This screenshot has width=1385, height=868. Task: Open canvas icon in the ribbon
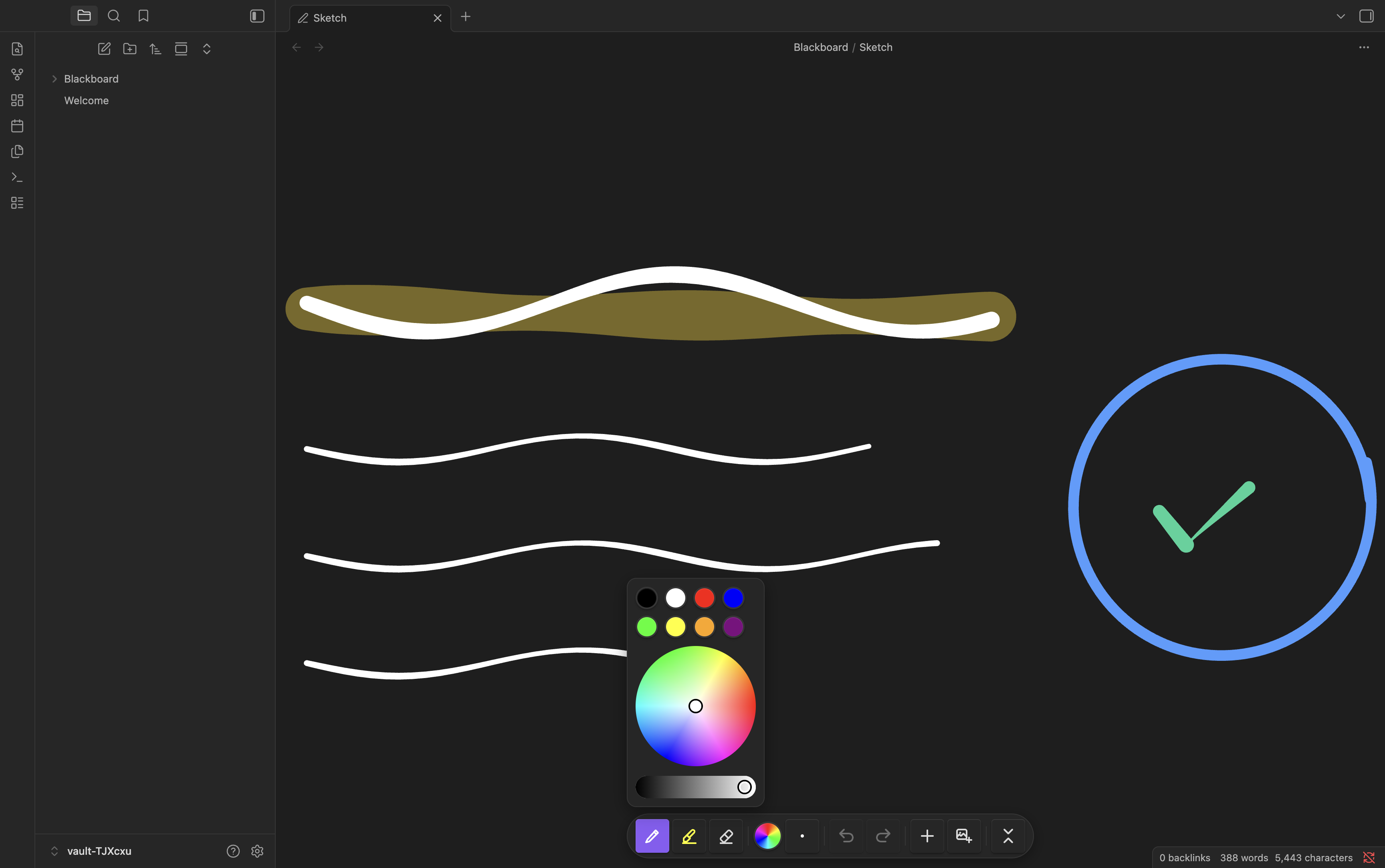(17, 101)
